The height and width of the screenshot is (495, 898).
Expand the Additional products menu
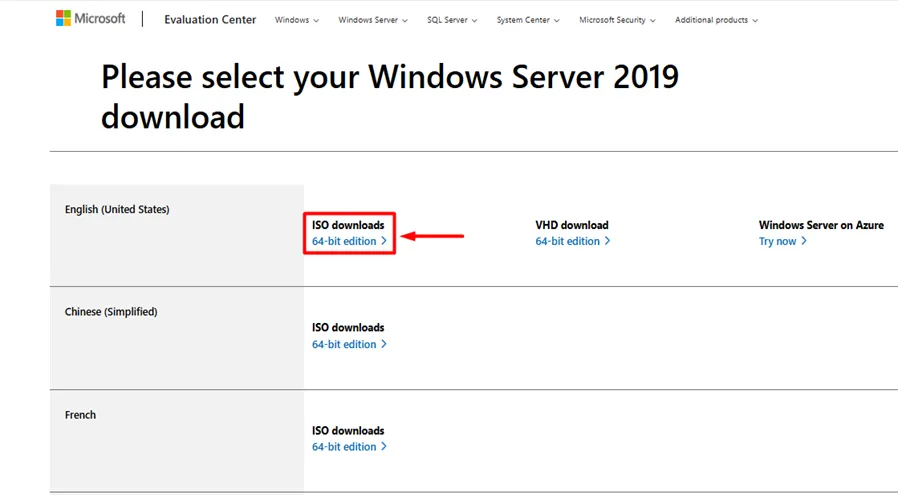[x=716, y=20]
